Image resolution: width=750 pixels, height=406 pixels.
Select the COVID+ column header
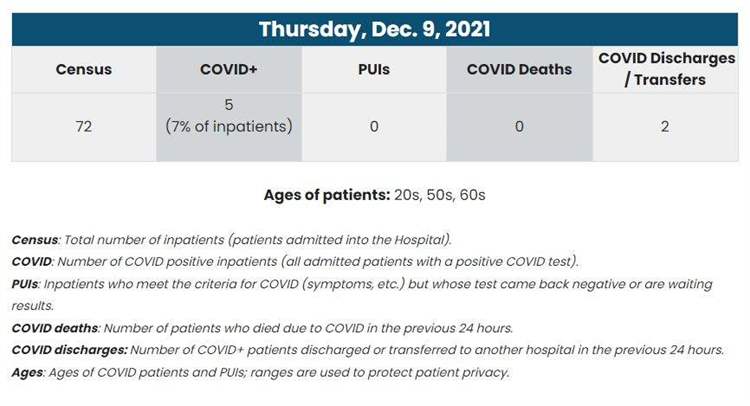click(x=229, y=69)
